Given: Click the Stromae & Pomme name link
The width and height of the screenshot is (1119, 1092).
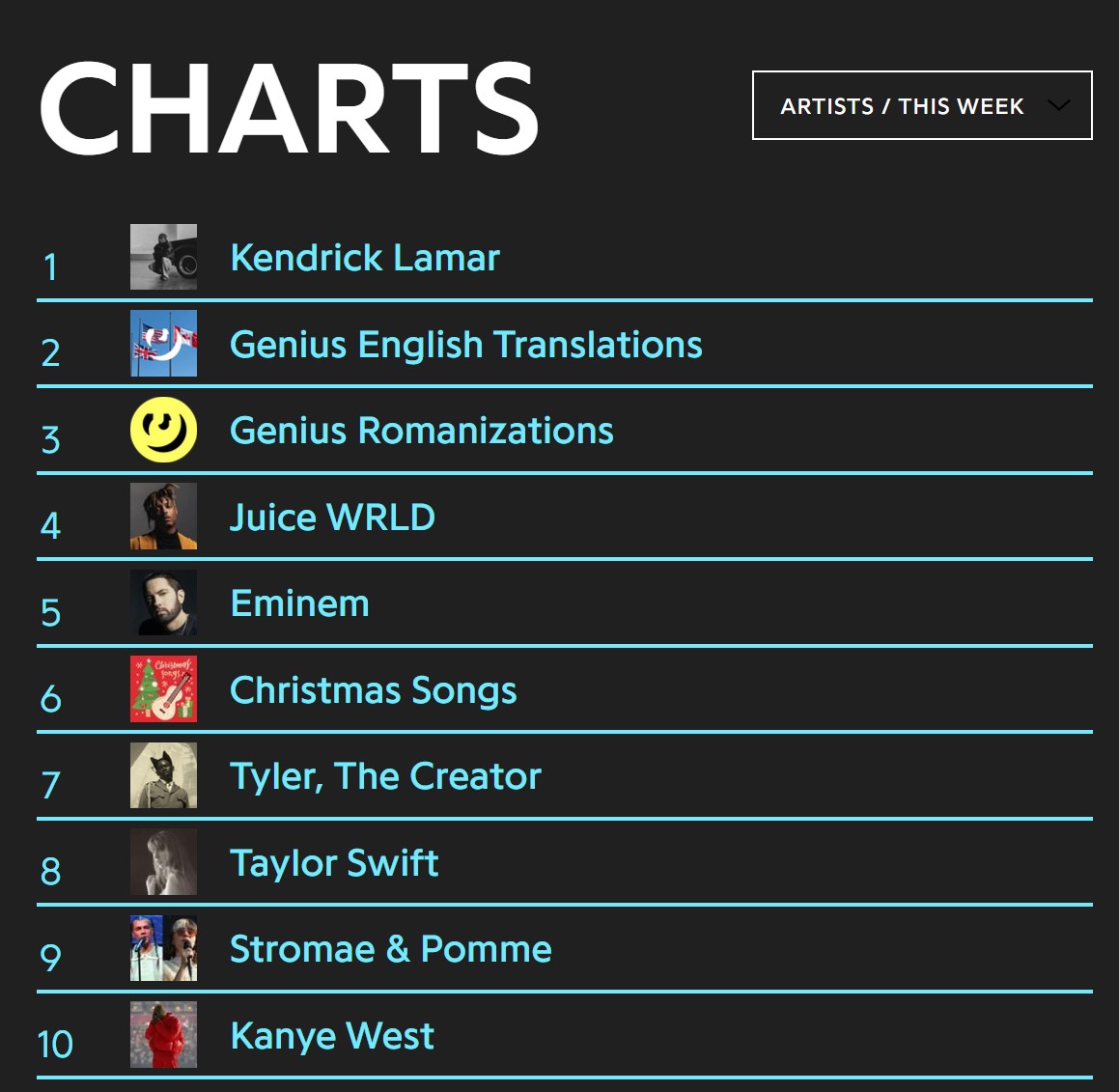Looking at the screenshot, I should [390, 948].
